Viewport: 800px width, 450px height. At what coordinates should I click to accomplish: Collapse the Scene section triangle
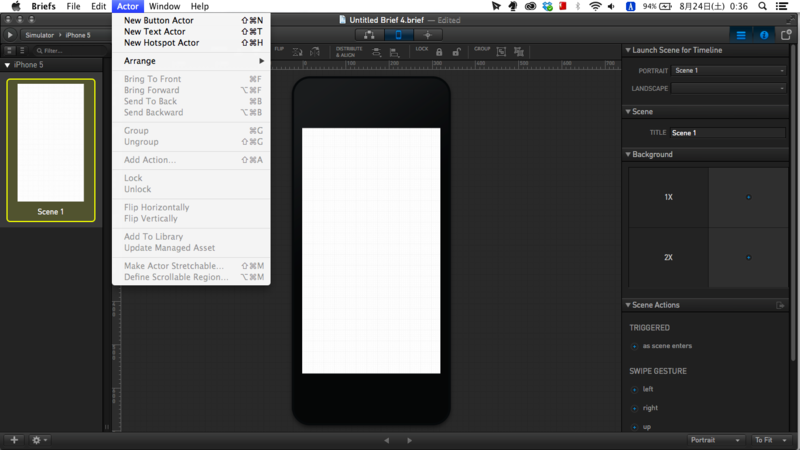pyautogui.click(x=628, y=111)
